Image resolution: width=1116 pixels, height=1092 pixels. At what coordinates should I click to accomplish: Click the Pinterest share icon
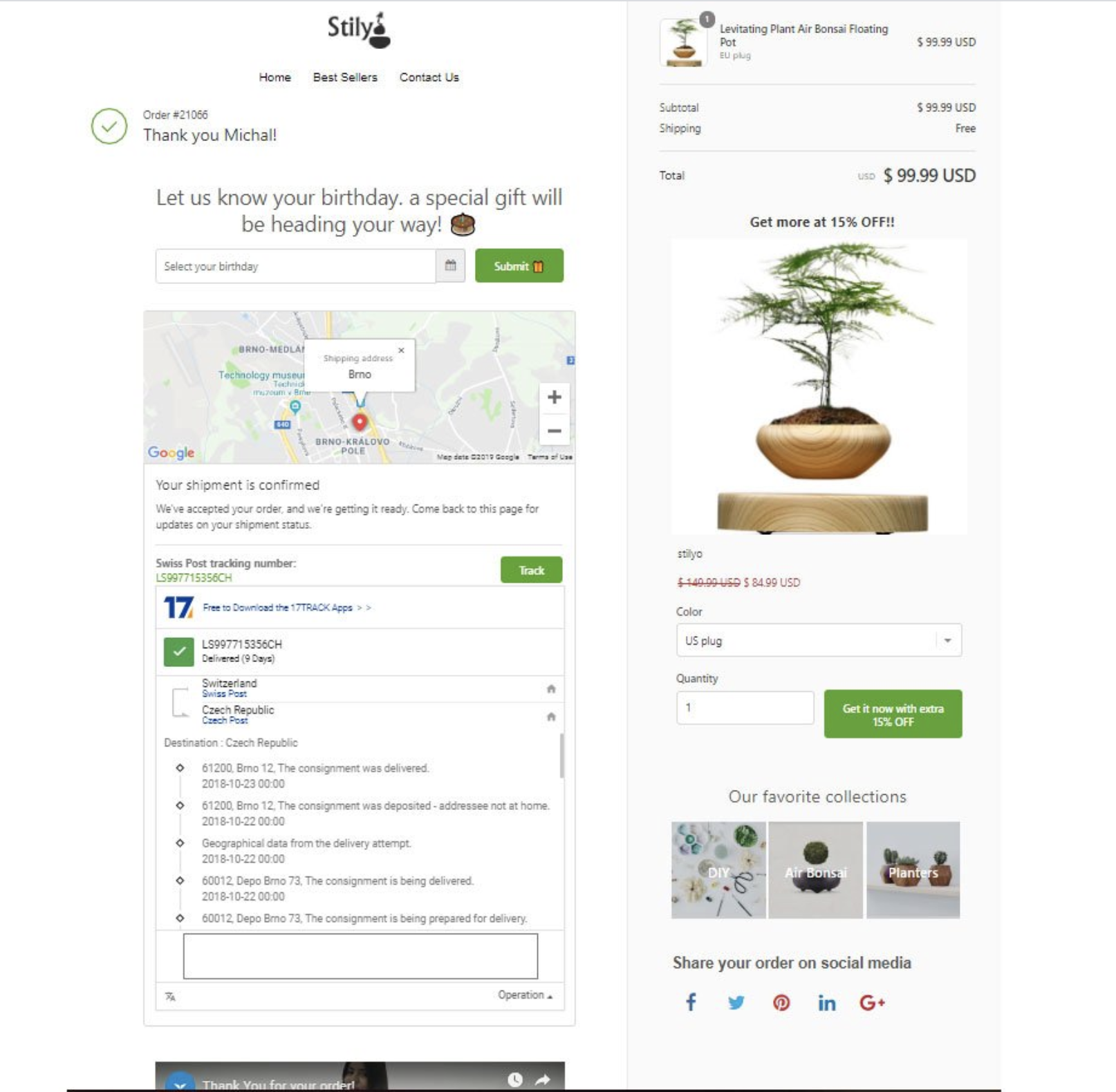tap(781, 1002)
